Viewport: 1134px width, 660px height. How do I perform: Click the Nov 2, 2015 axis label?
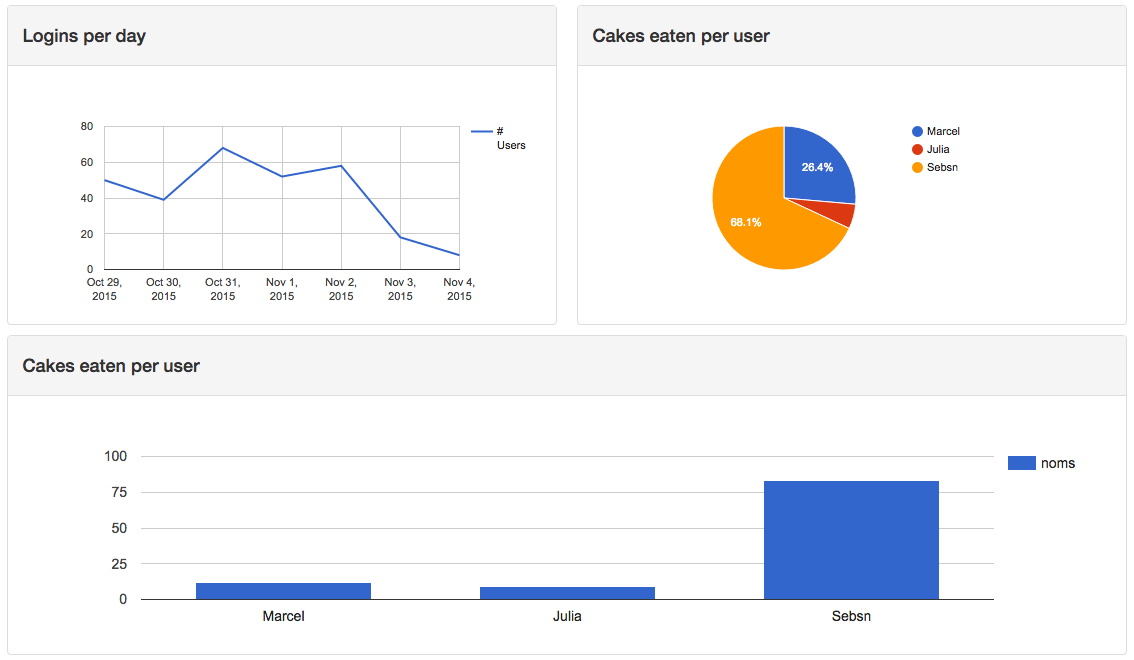pos(341,289)
